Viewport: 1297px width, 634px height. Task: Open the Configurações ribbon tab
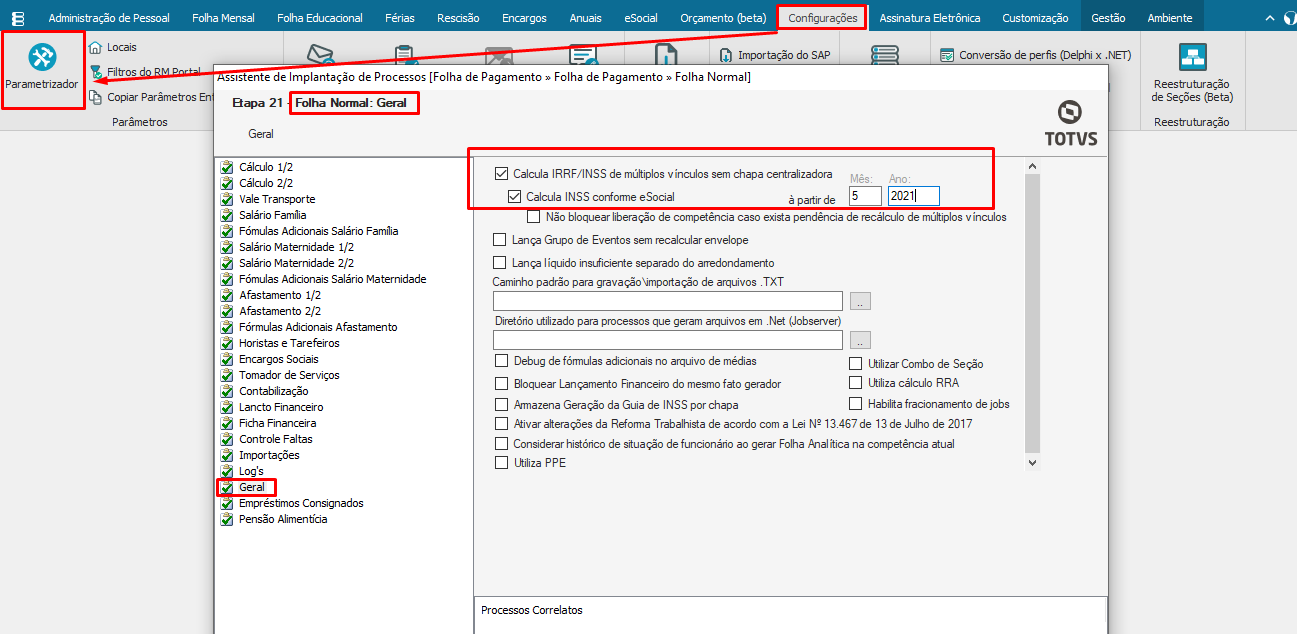(x=822, y=18)
